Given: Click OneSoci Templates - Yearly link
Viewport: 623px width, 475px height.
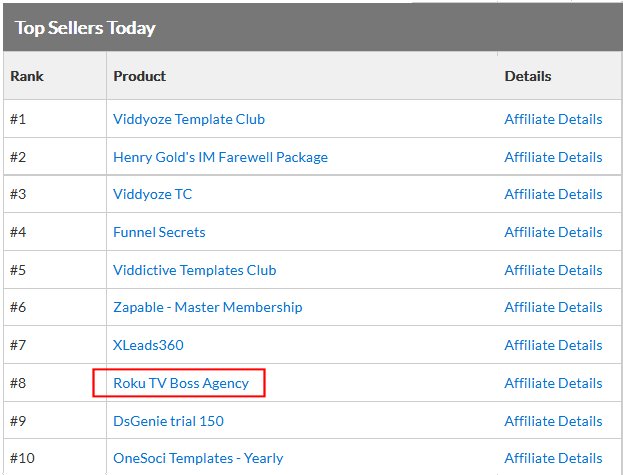Looking at the screenshot, I should click(198, 458).
